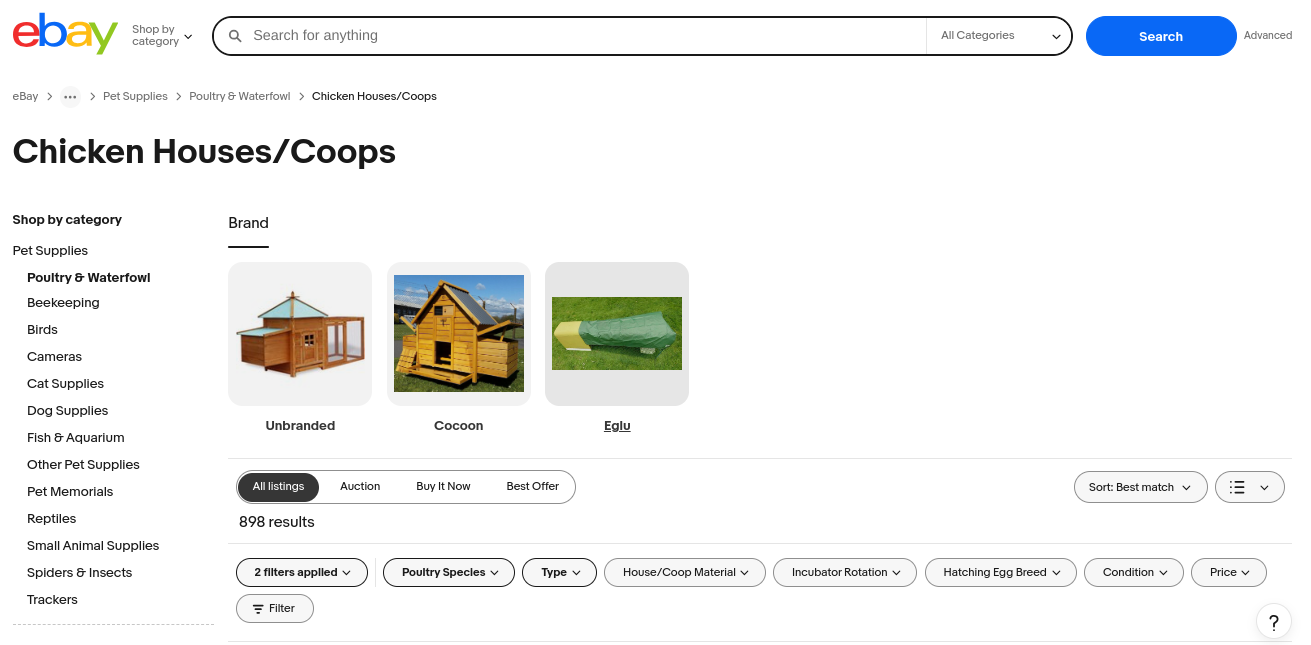Switch to the All listings tab
1311x645 pixels.
(278, 486)
